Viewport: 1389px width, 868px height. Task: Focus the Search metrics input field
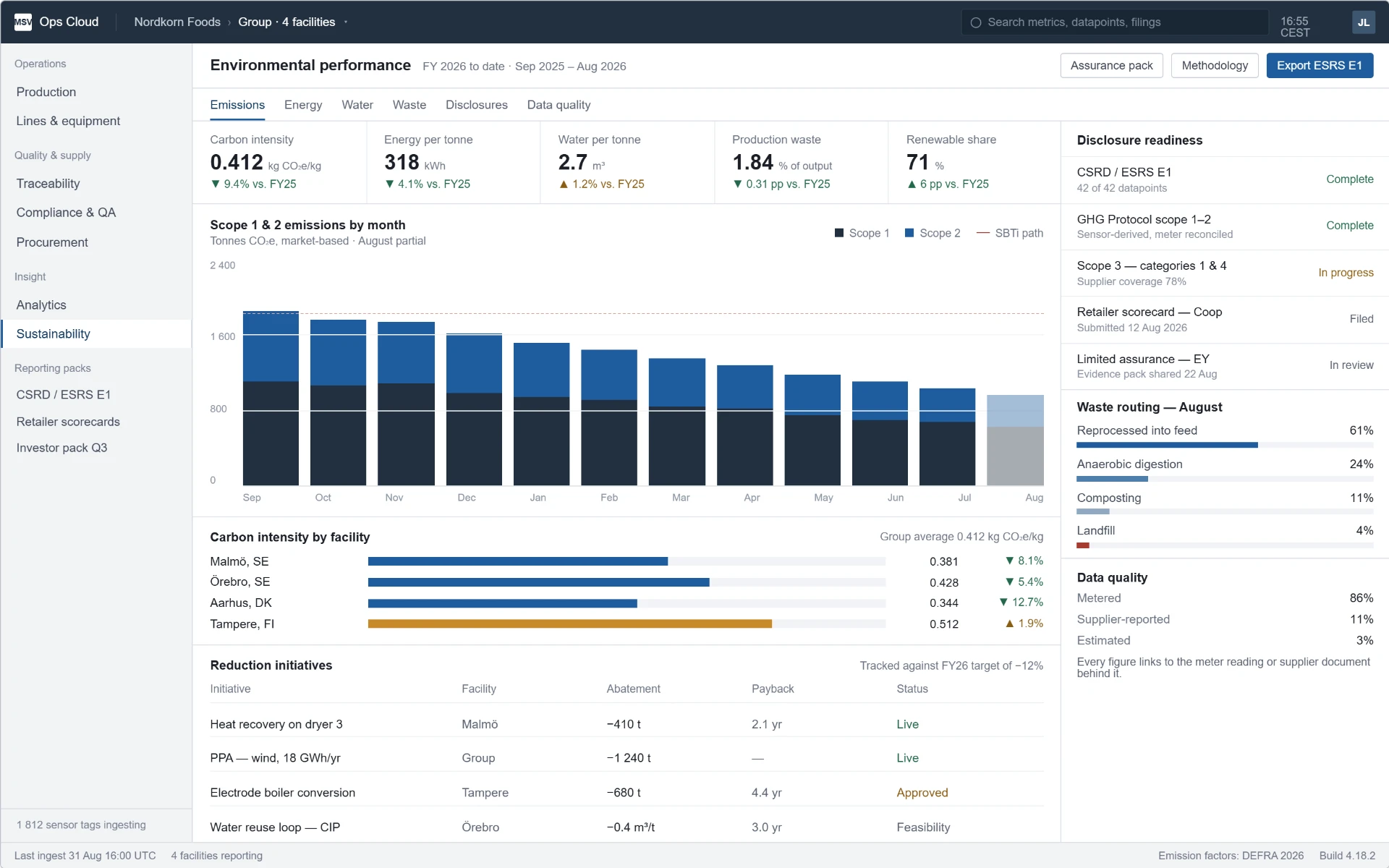pos(1114,22)
